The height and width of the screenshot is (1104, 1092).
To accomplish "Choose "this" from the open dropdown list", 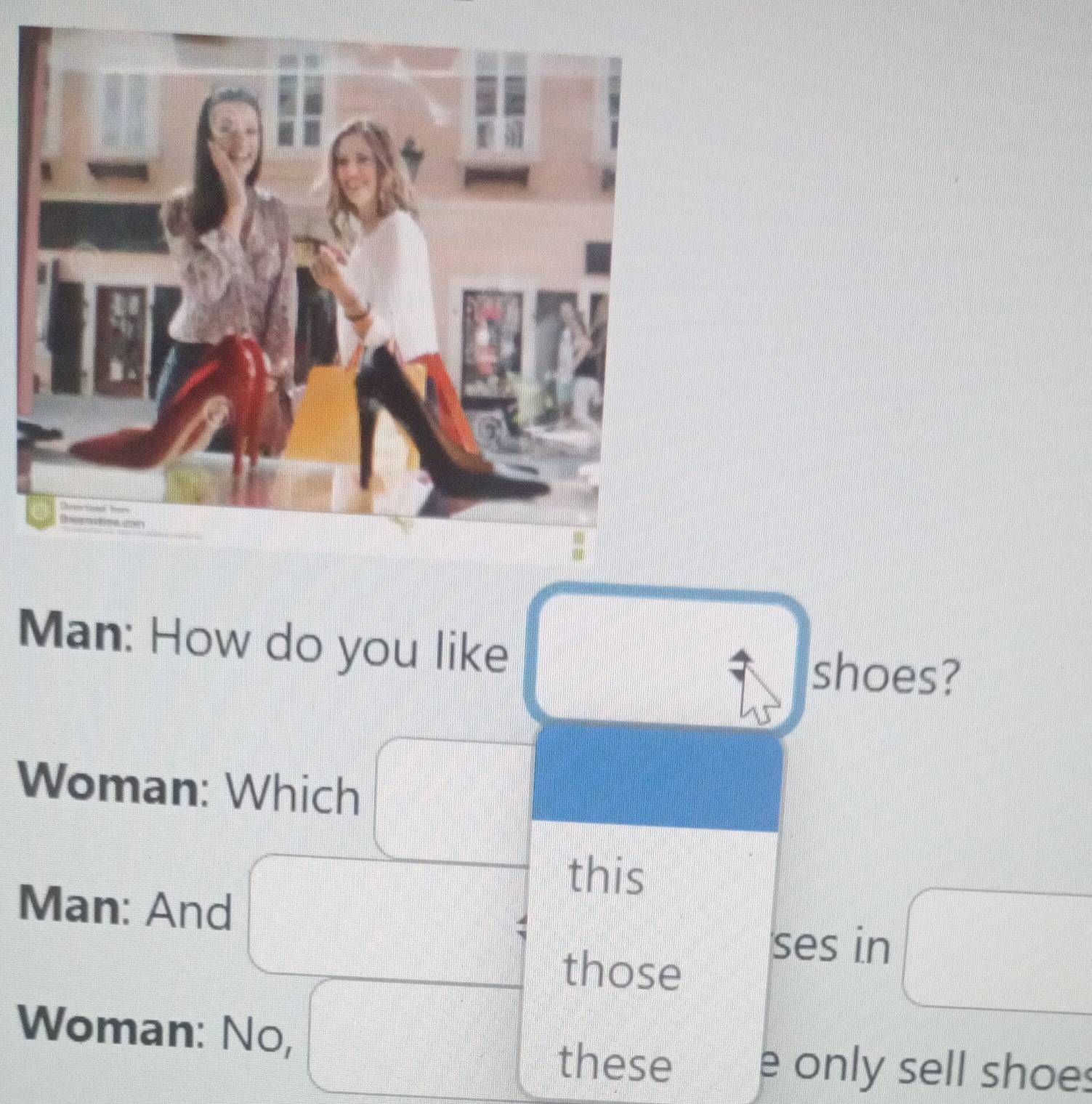I will [607, 876].
